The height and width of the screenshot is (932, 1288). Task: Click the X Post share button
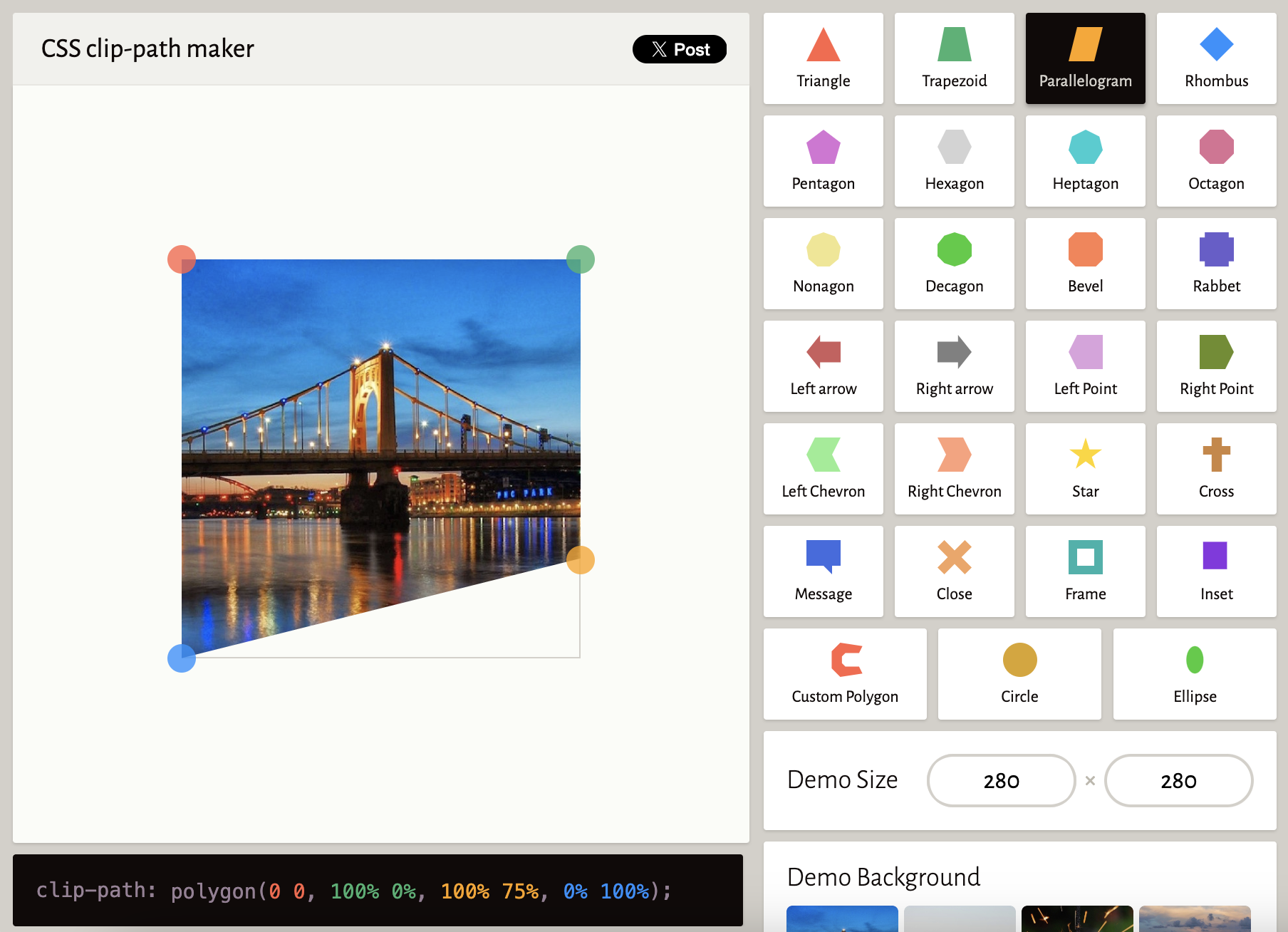click(679, 49)
